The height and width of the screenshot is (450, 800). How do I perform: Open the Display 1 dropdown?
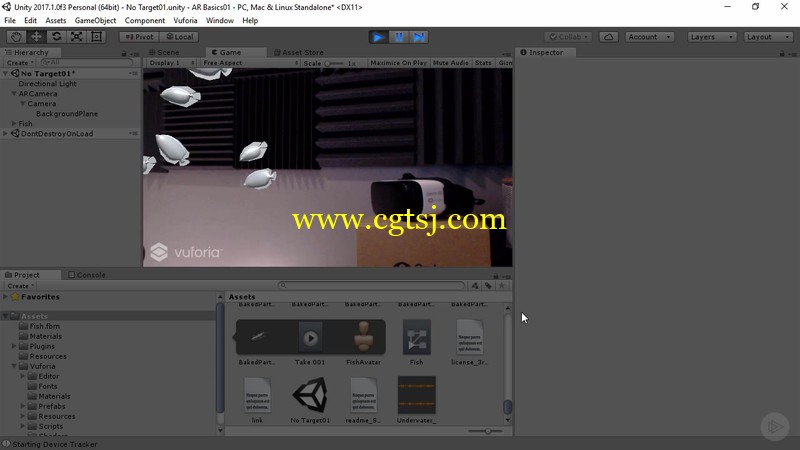coord(170,63)
